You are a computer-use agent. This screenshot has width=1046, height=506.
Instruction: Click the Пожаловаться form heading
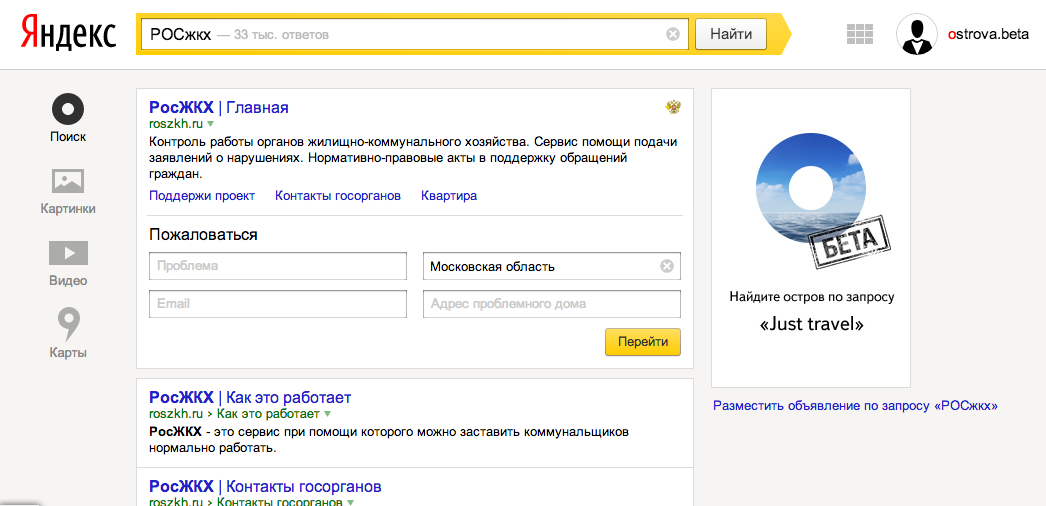[203, 235]
